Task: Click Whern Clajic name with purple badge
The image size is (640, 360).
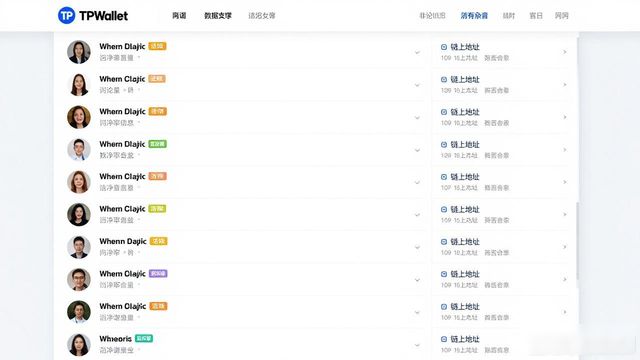Action: pos(122,274)
